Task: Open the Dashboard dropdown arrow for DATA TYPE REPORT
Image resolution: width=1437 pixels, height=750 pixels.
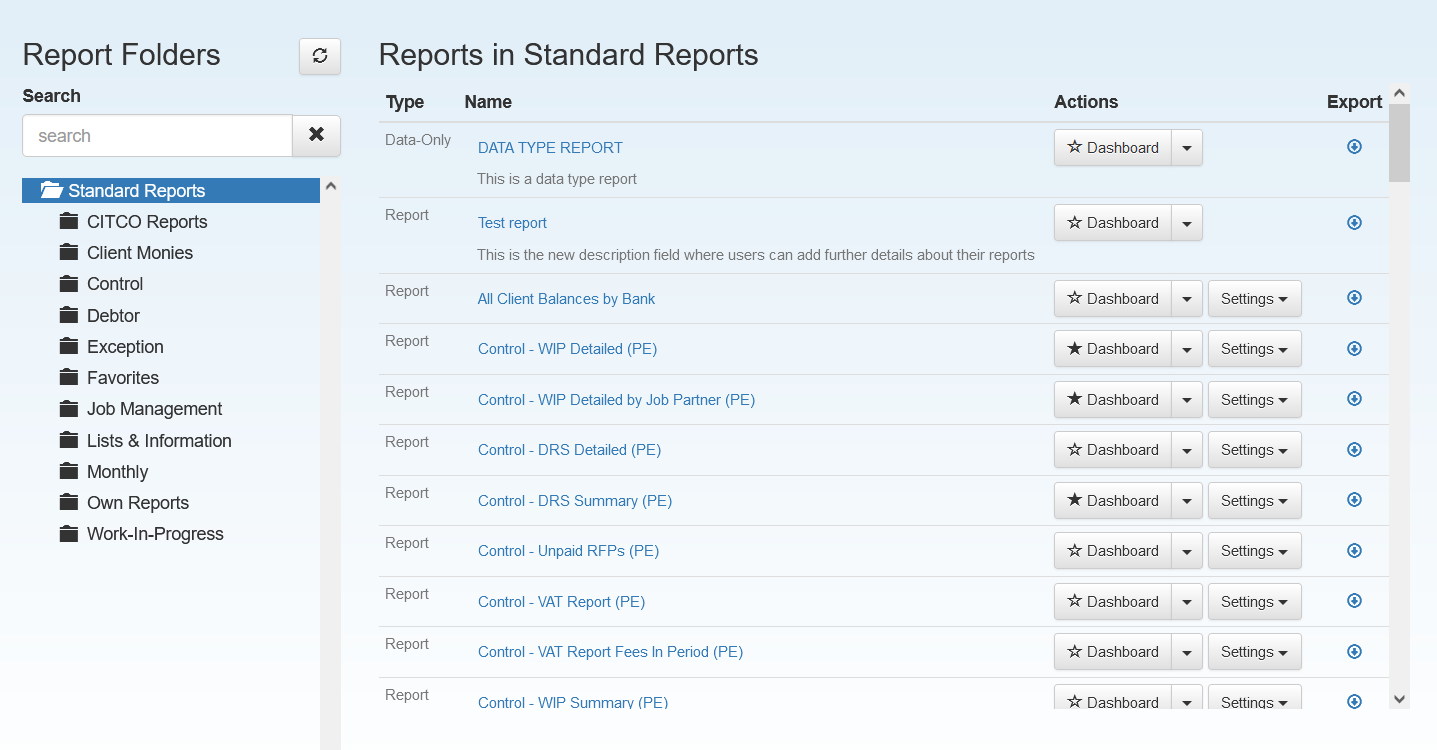Action: click(x=1187, y=147)
